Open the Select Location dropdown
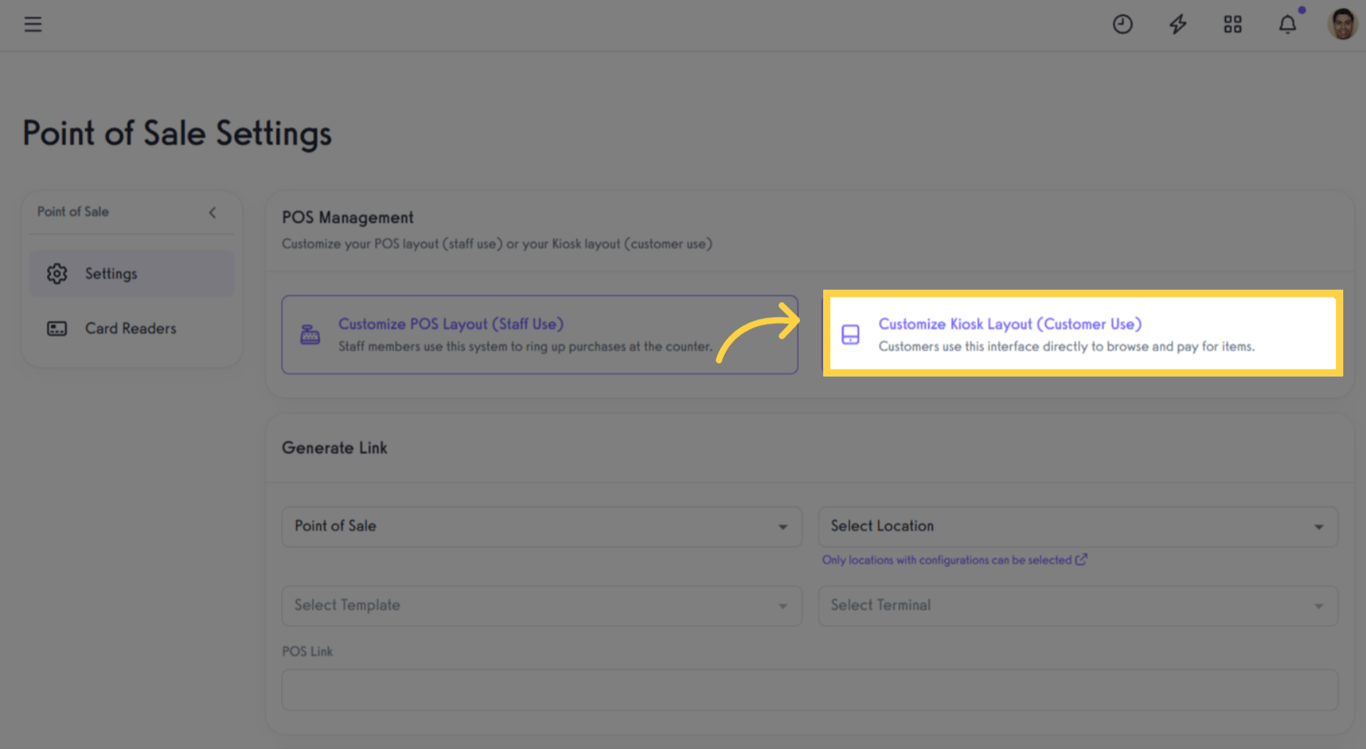Image resolution: width=1366 pixels, height=749 pixels. pyautogui.click(x=1078, y=527)
